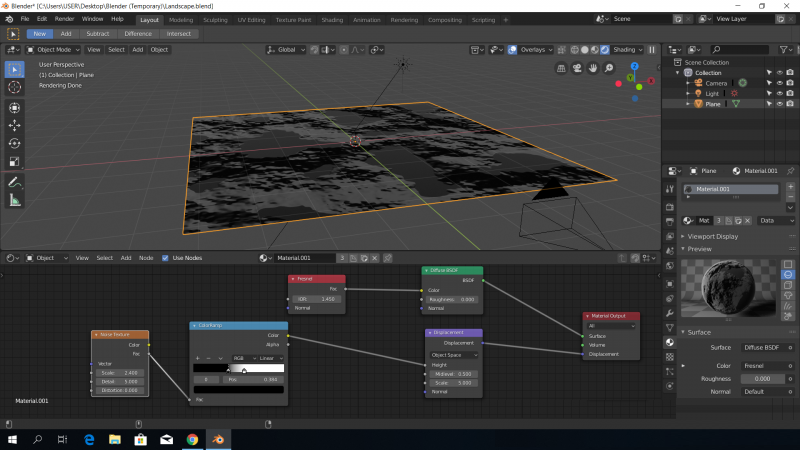The image size is (800, 450).
Task: Click the ColorRamp gradient bar
Action: (238, 368)
